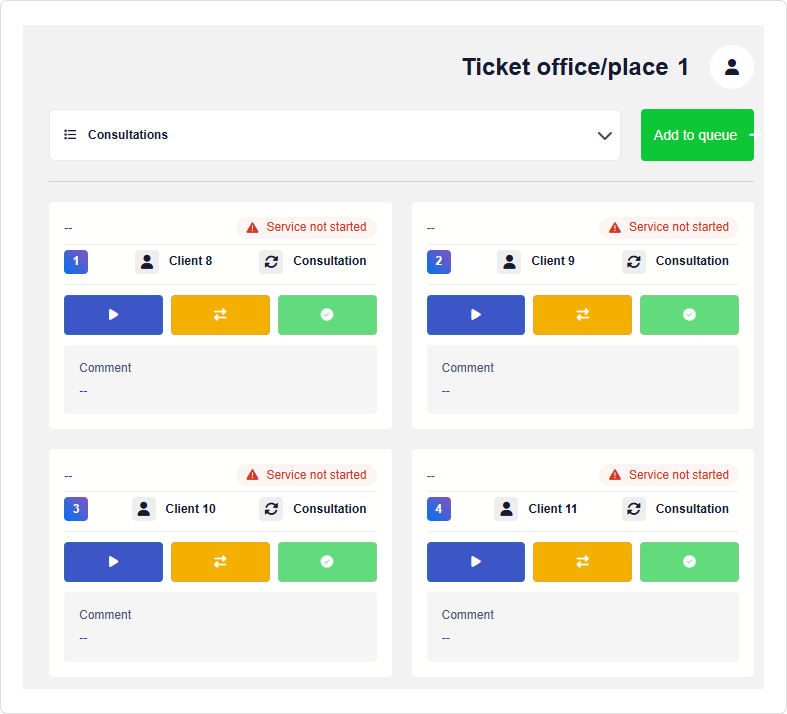
Task: Transfer Client 9 to another queue
Action: [582, 315]
